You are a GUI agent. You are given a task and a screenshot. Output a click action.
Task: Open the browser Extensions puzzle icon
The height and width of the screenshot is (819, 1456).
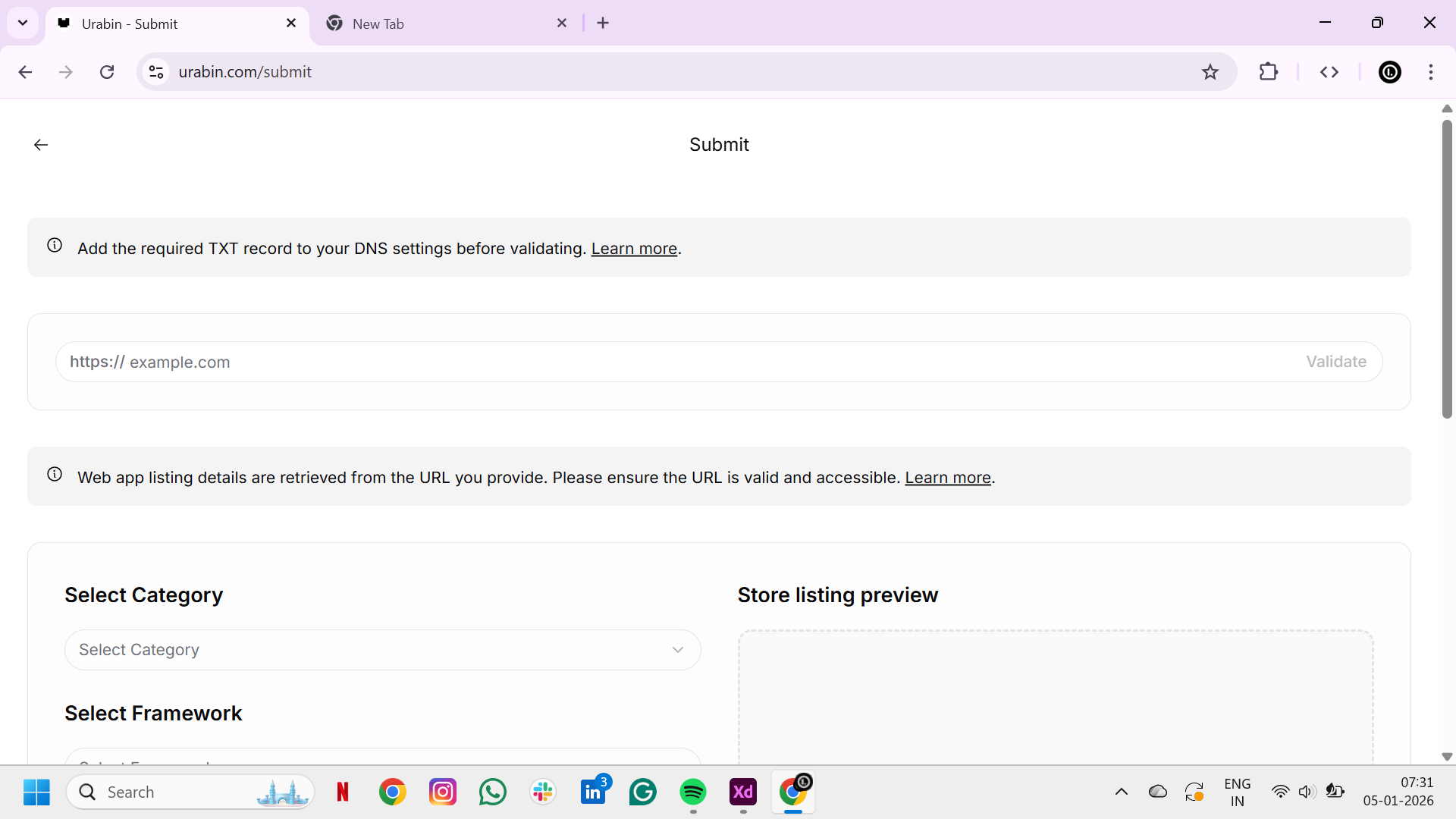[x=1268, y=72]
